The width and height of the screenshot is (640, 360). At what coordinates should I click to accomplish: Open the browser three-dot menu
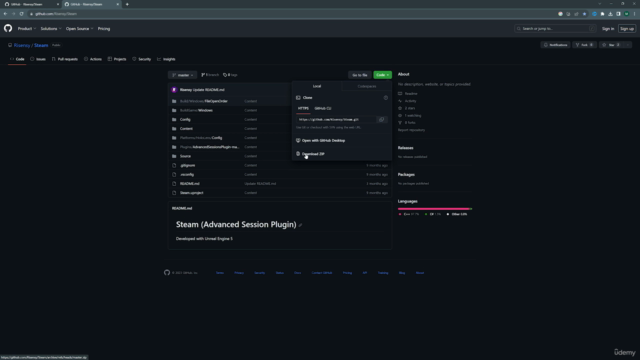[x=634, y=14]
